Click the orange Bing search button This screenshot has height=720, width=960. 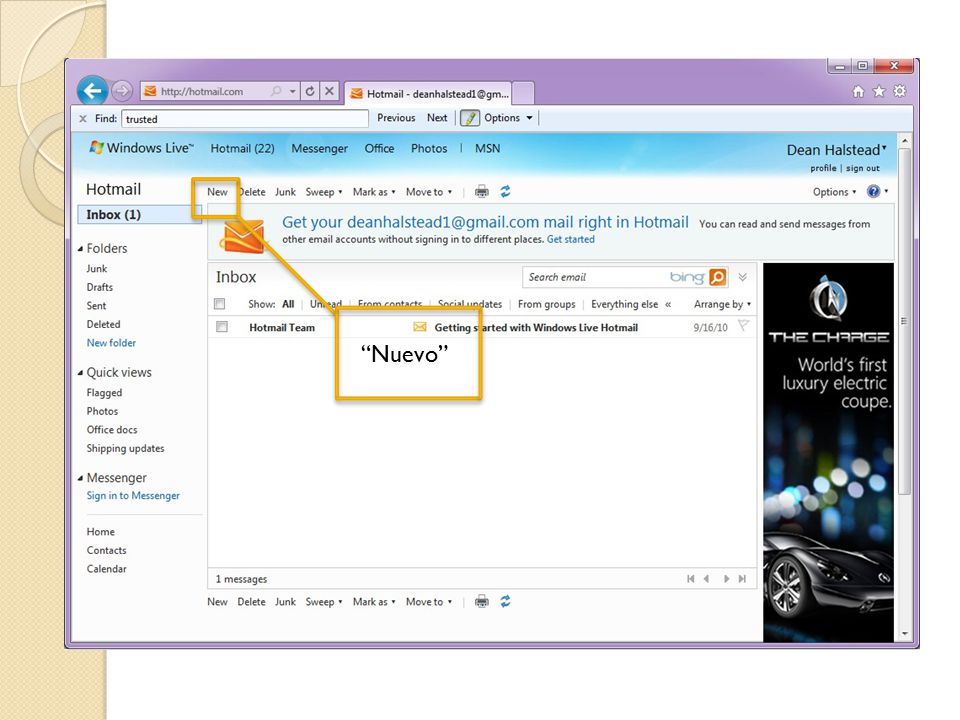click(x=718, y=277)
